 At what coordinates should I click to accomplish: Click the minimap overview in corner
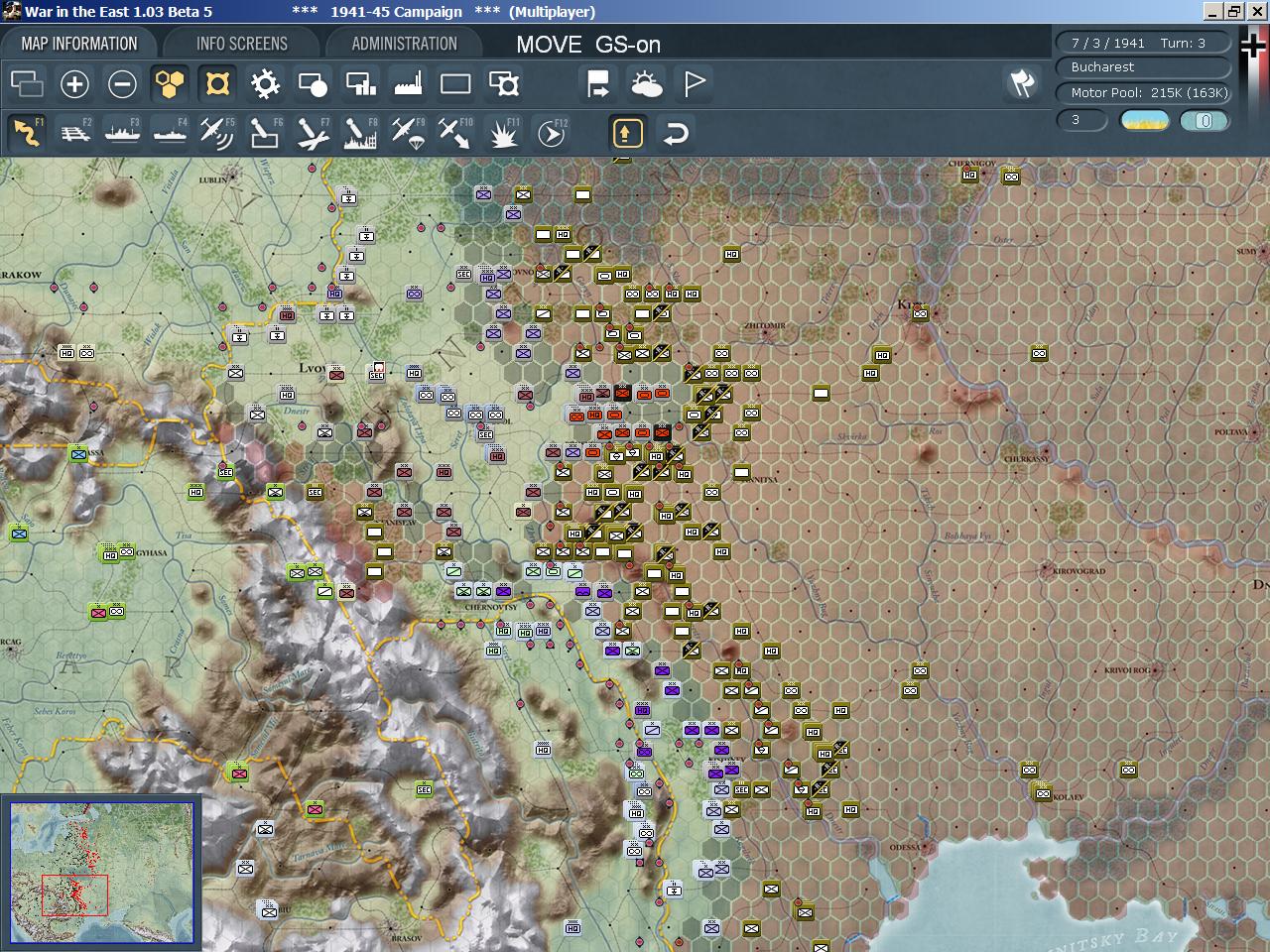(x=101, y=873)
